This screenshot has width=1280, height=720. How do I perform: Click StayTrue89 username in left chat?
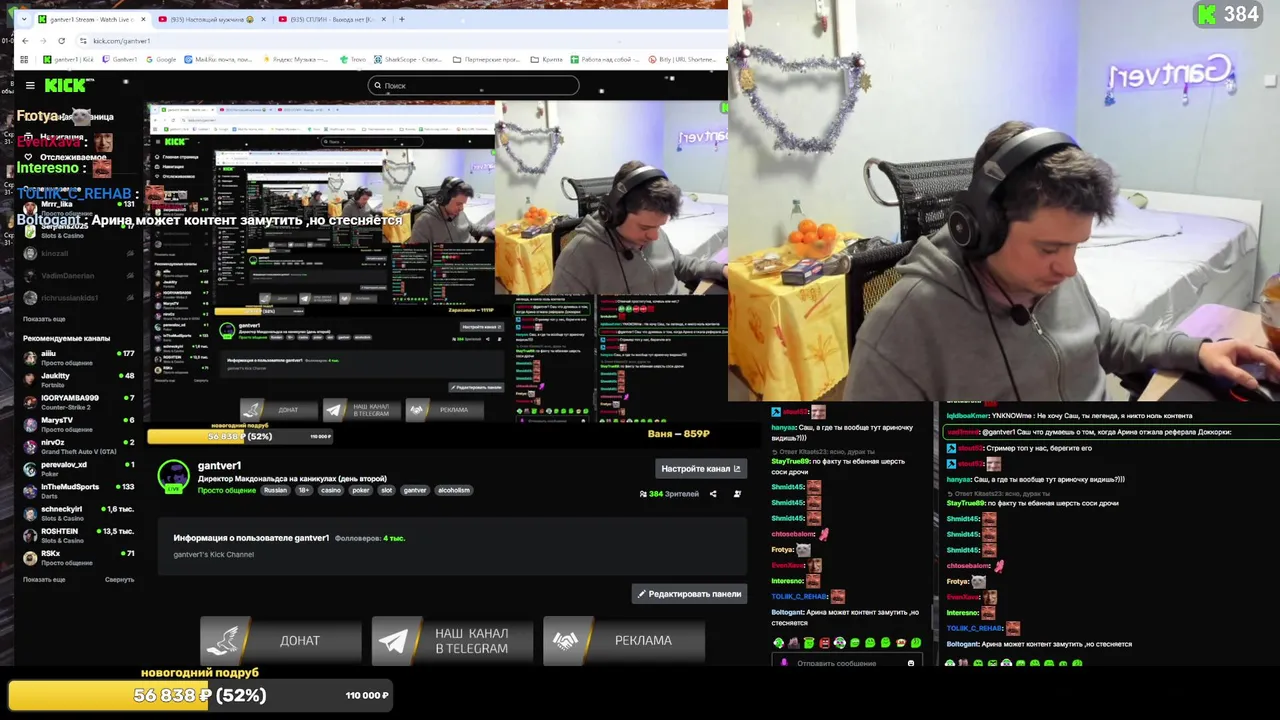[x=790, y=461]
